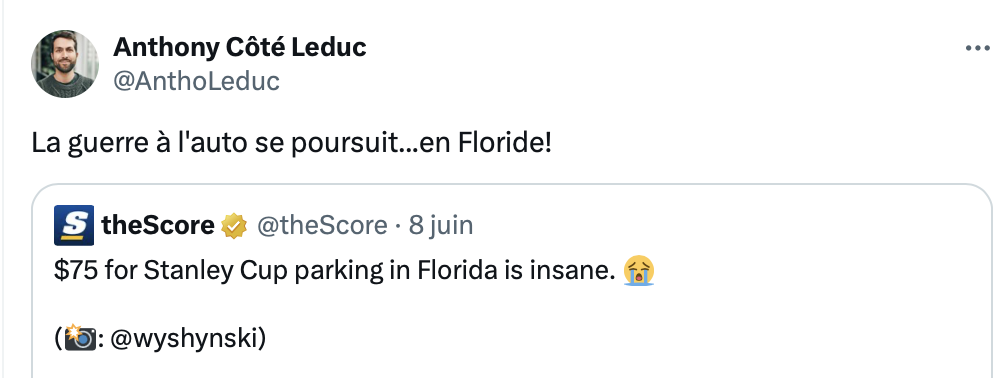Click theScore's blue logo avatar
This screenshot has height=378, width=998.
tap(74, 225)
